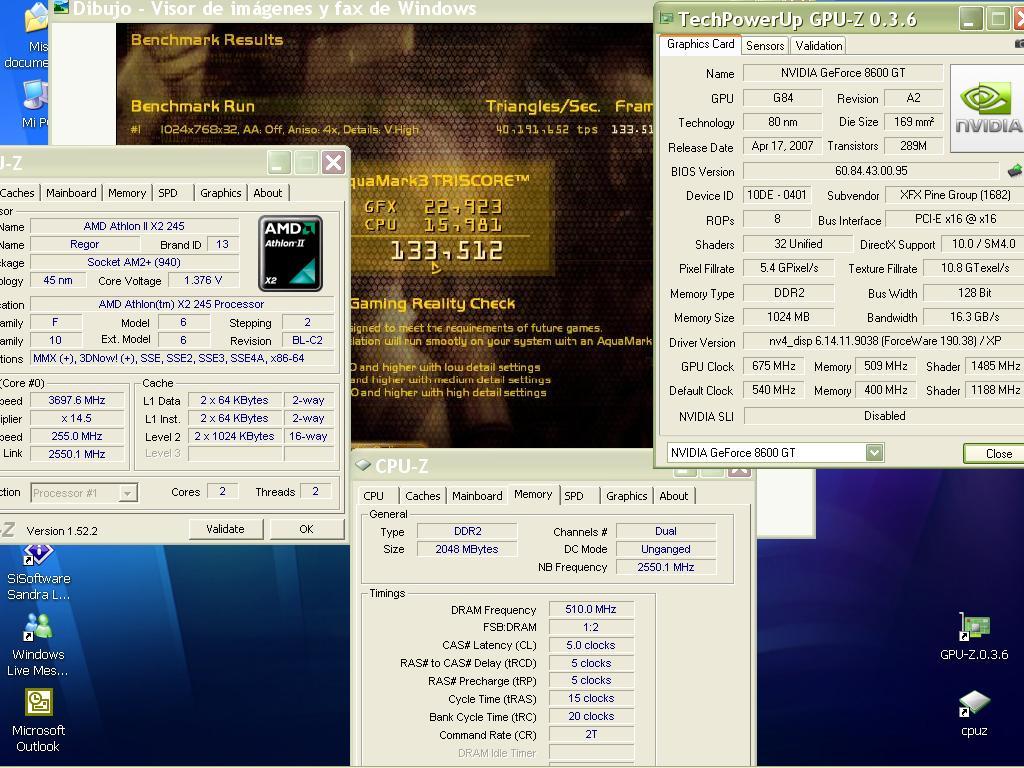The image size is (1024, 768).
Task: Click the NVIDIA logo in GPU-Z
Action: 987,108
